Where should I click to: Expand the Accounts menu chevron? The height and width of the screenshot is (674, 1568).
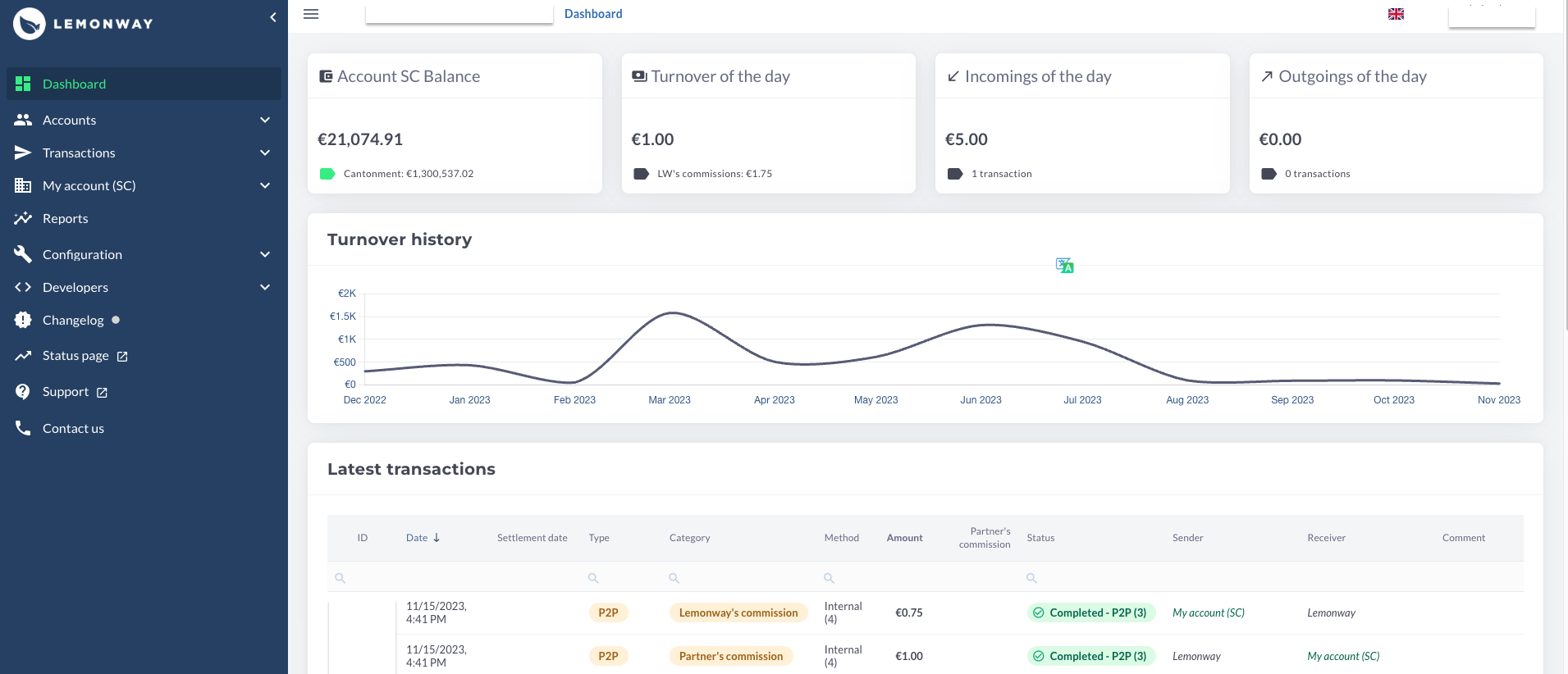tap(265, 120)
